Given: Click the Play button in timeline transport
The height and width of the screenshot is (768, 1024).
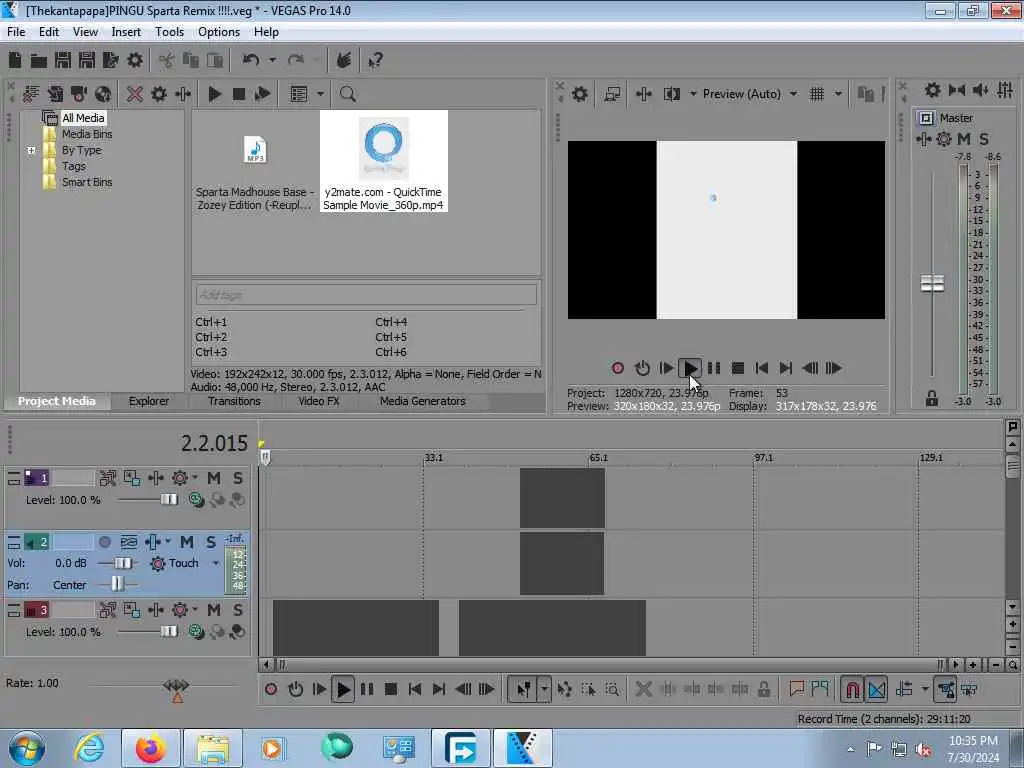Looking at the screenshot, I should [x=343, y=689].
